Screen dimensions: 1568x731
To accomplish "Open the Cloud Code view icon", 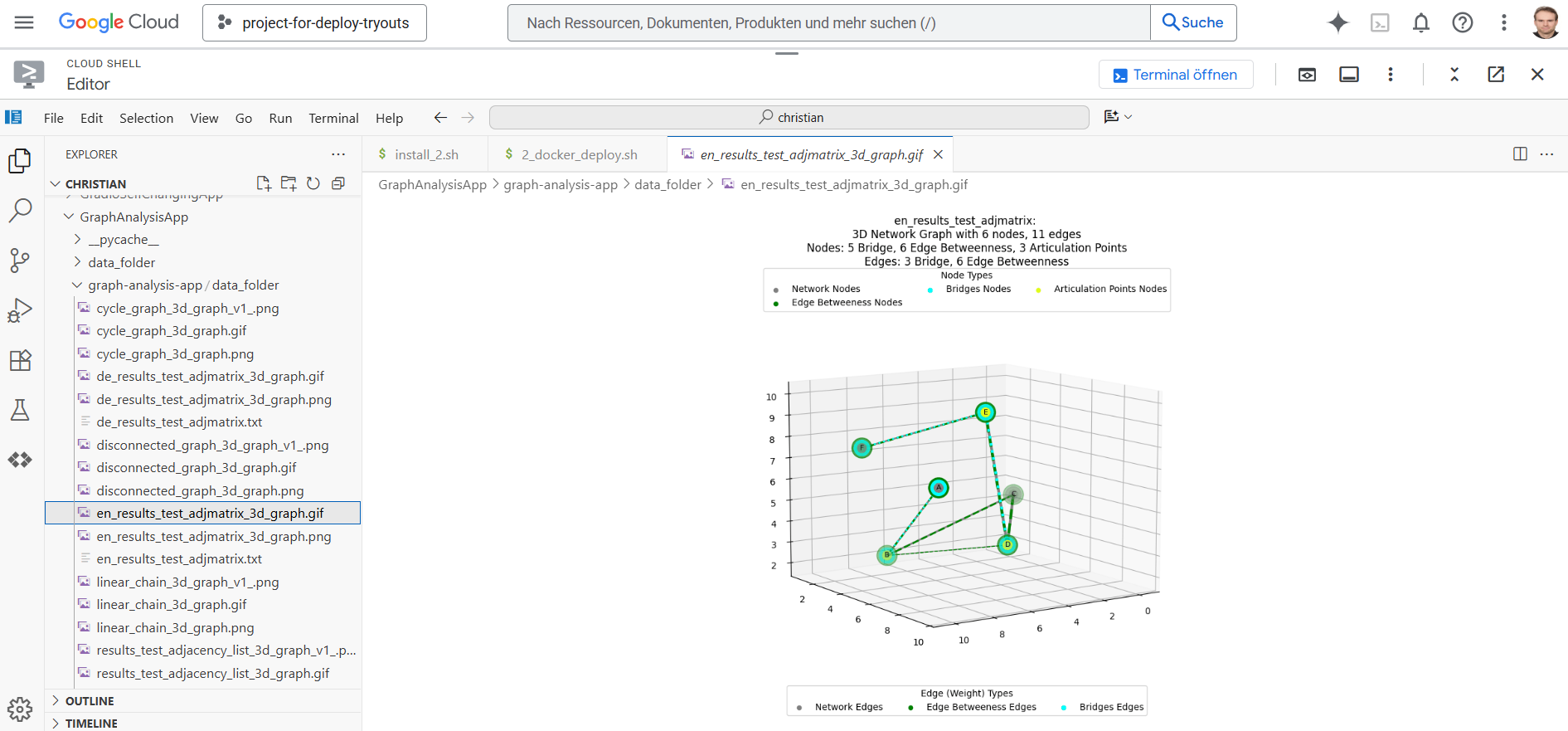I will coord(20,460).
